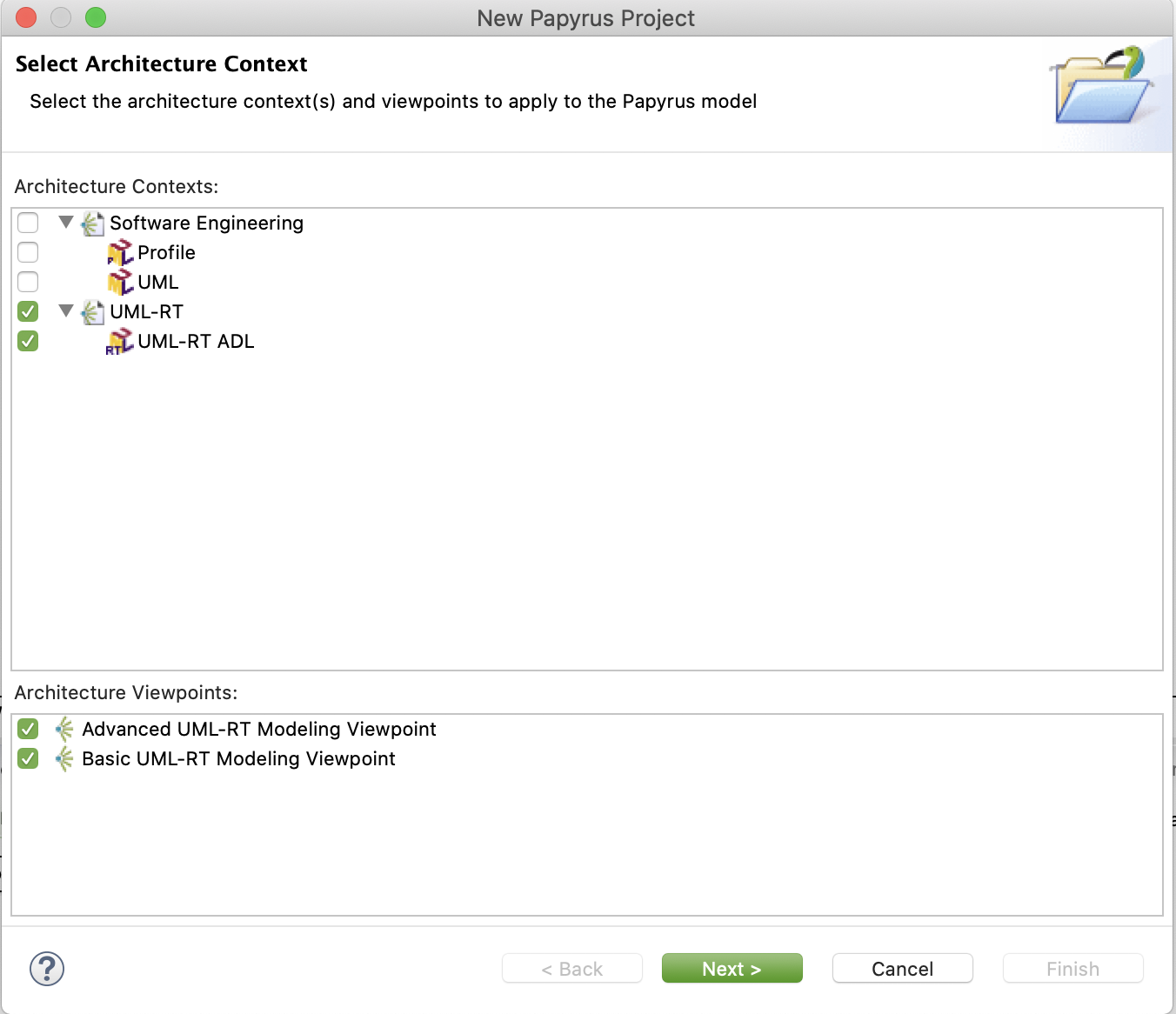Click the Advanced UML-RT Modeling Viewpoint icon
The image size is (1176, 1014).
coord(64,729)
